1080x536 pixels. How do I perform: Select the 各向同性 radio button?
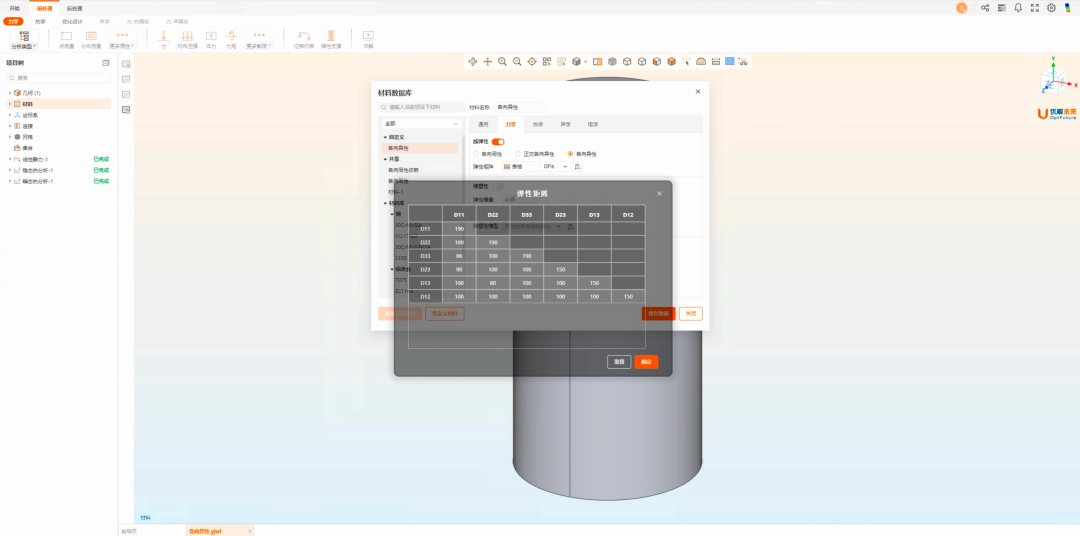(476, 154)
